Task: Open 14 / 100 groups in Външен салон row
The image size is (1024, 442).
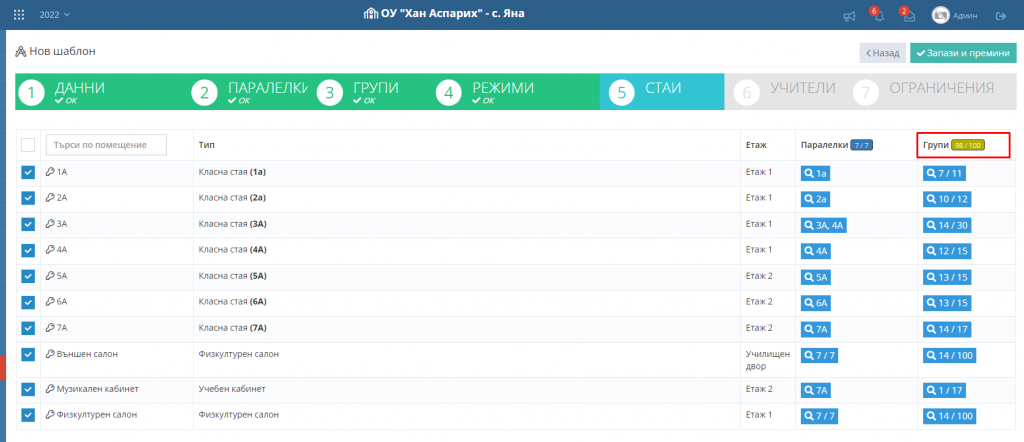Action: (x=950, y=356)
